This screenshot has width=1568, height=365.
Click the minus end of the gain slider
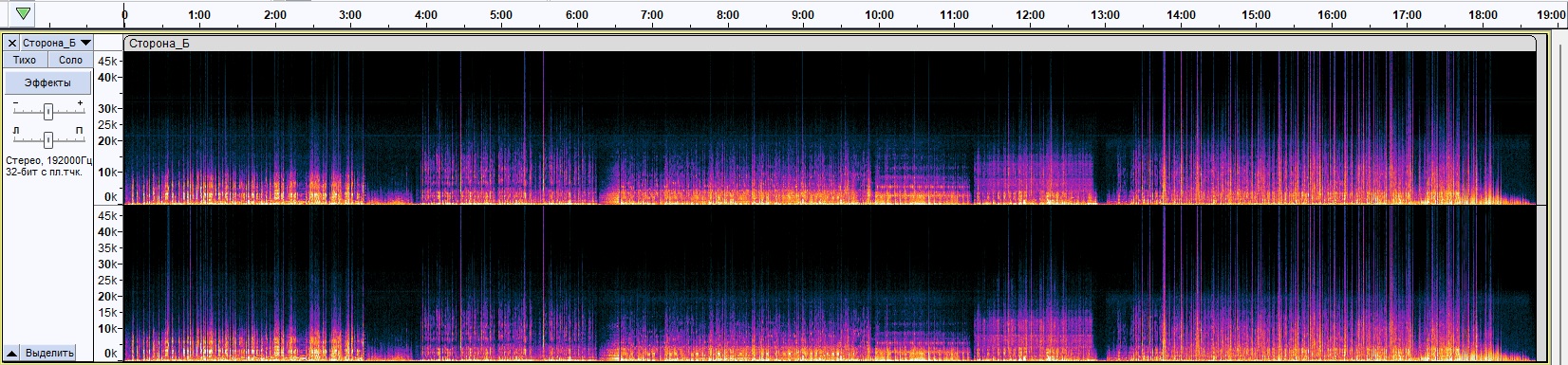(16, 103)
